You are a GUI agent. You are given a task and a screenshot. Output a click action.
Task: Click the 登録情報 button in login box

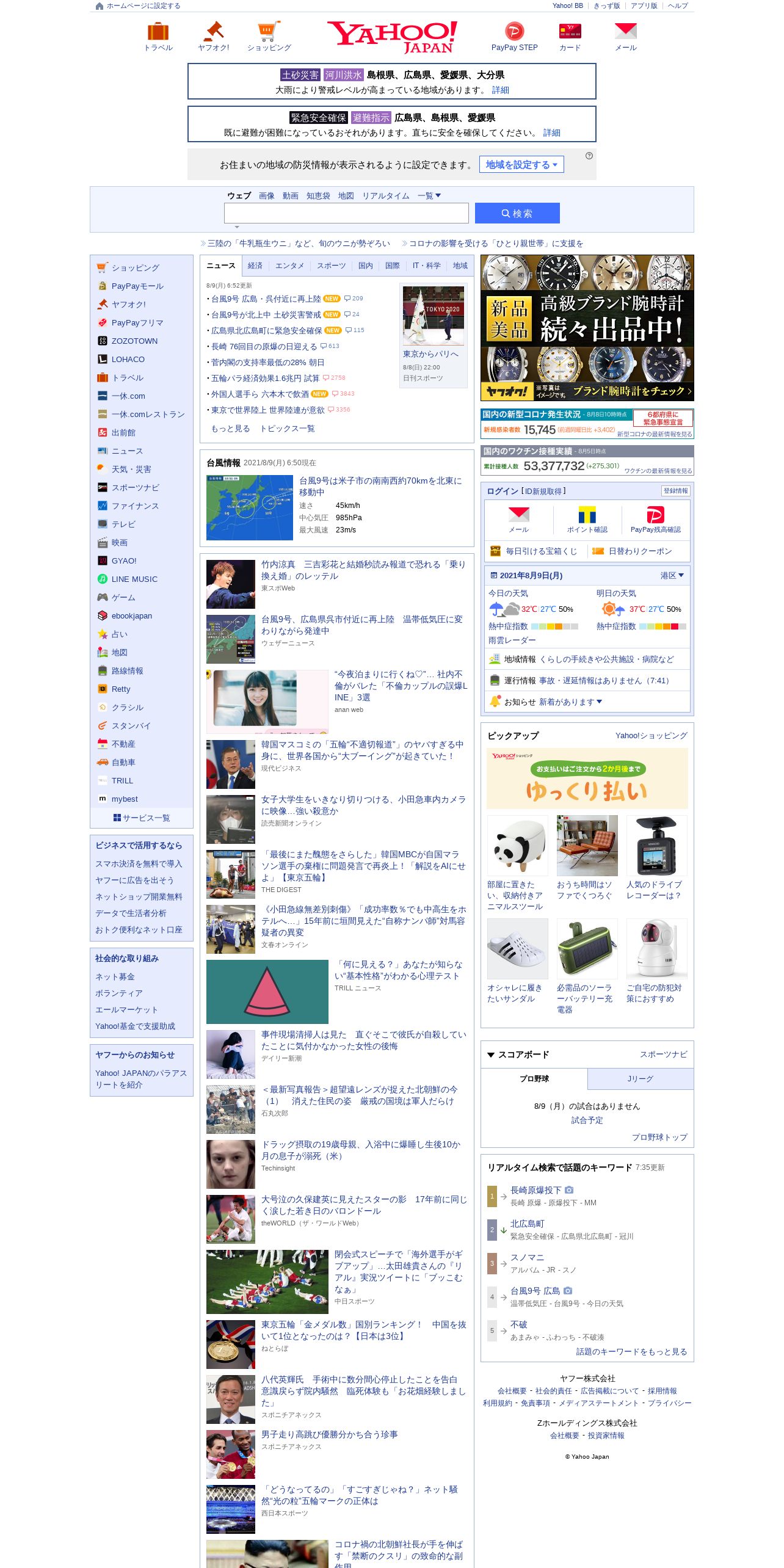coord(675,491)
